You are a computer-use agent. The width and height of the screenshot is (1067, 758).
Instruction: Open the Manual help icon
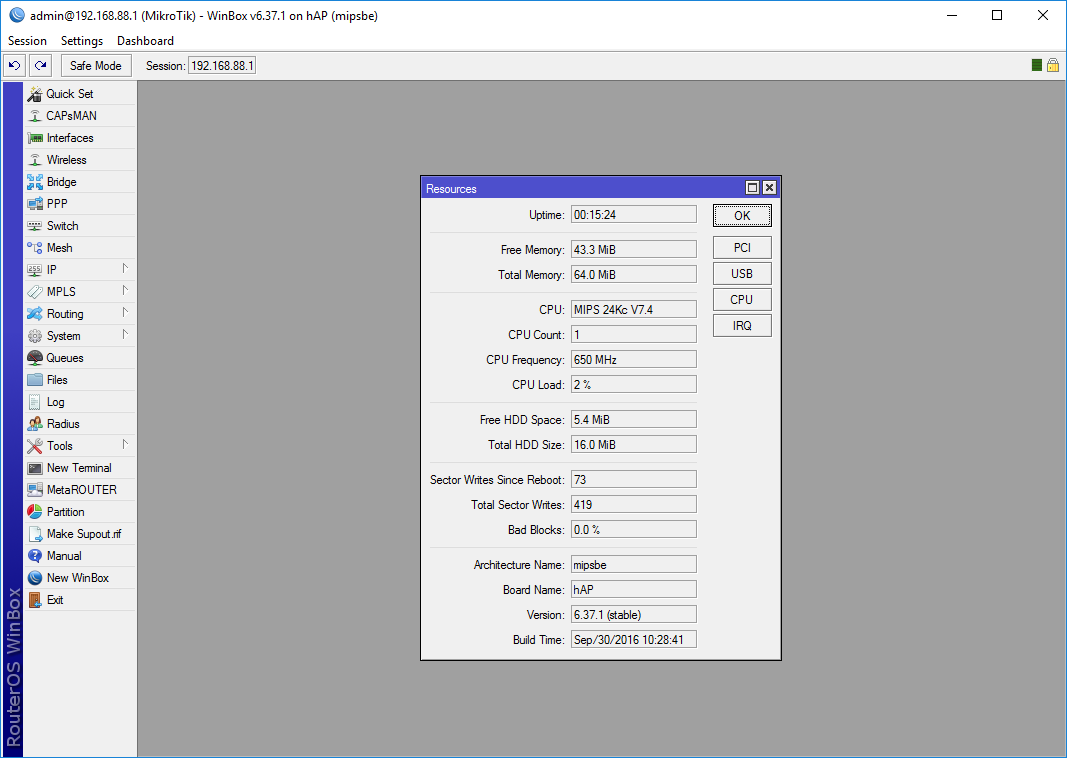pyautogui.click(x=35, y=556)
